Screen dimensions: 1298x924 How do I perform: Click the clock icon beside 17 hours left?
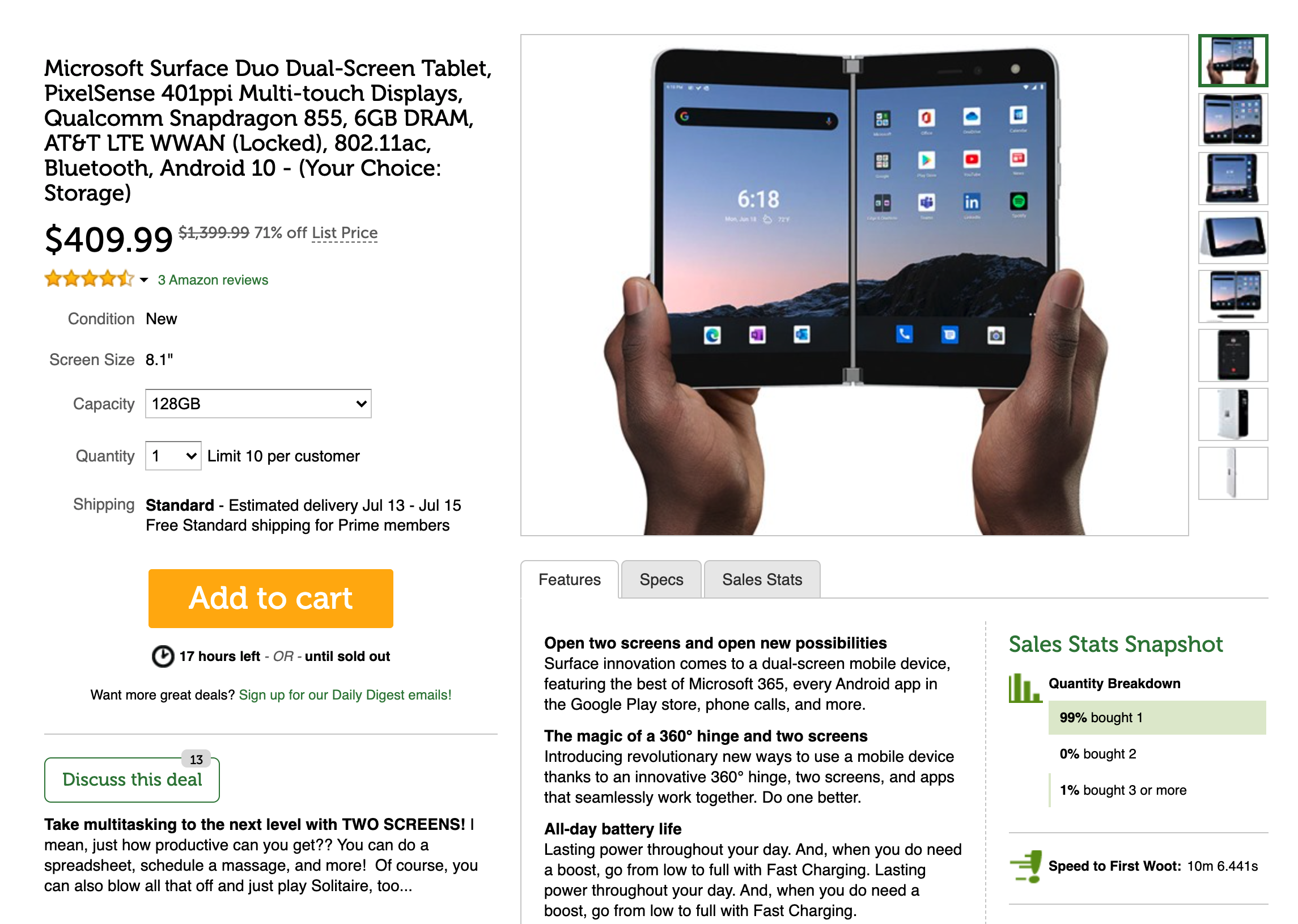pos(163,656)
